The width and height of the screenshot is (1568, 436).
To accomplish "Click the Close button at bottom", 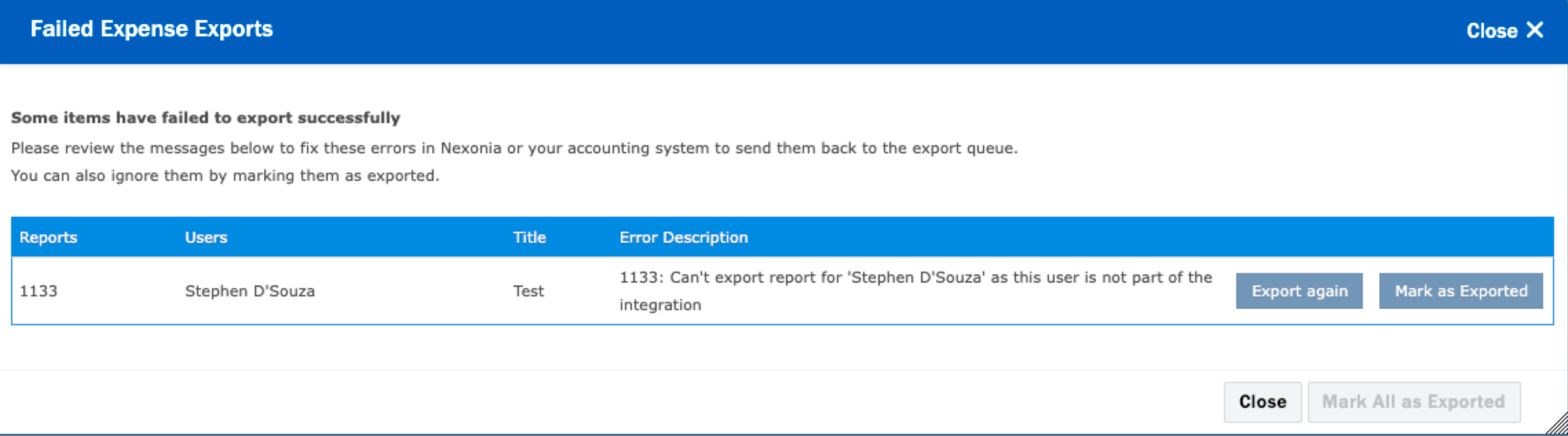I will (x=1262, y=402).
